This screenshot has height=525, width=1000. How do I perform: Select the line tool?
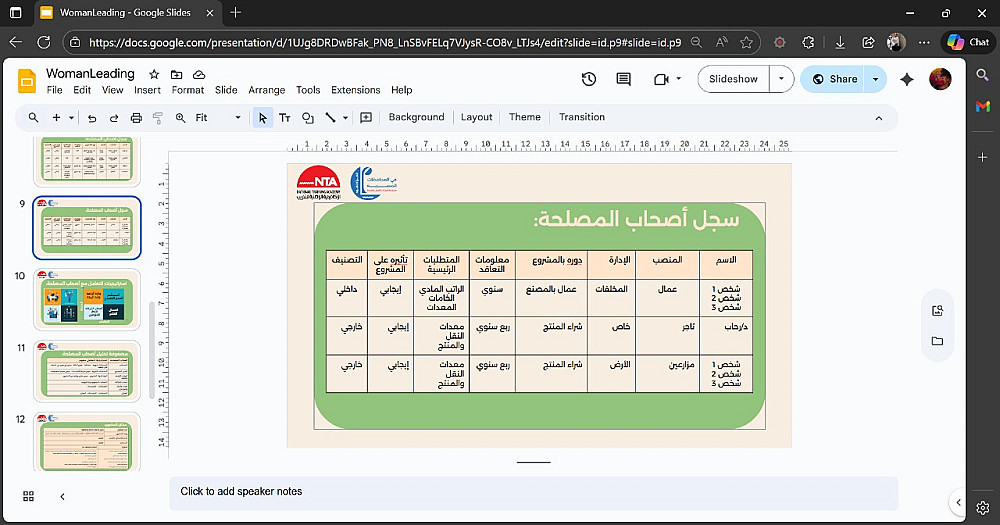(330, 117)
